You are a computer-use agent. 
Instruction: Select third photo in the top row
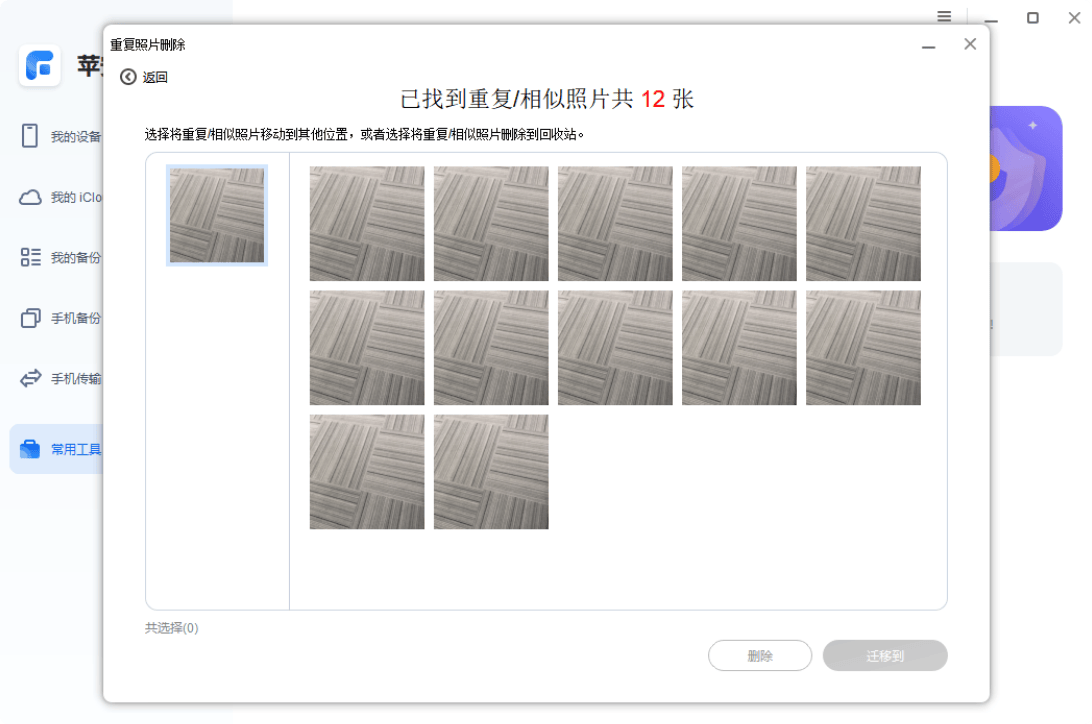pyautogui.click(x=615, y=223)
